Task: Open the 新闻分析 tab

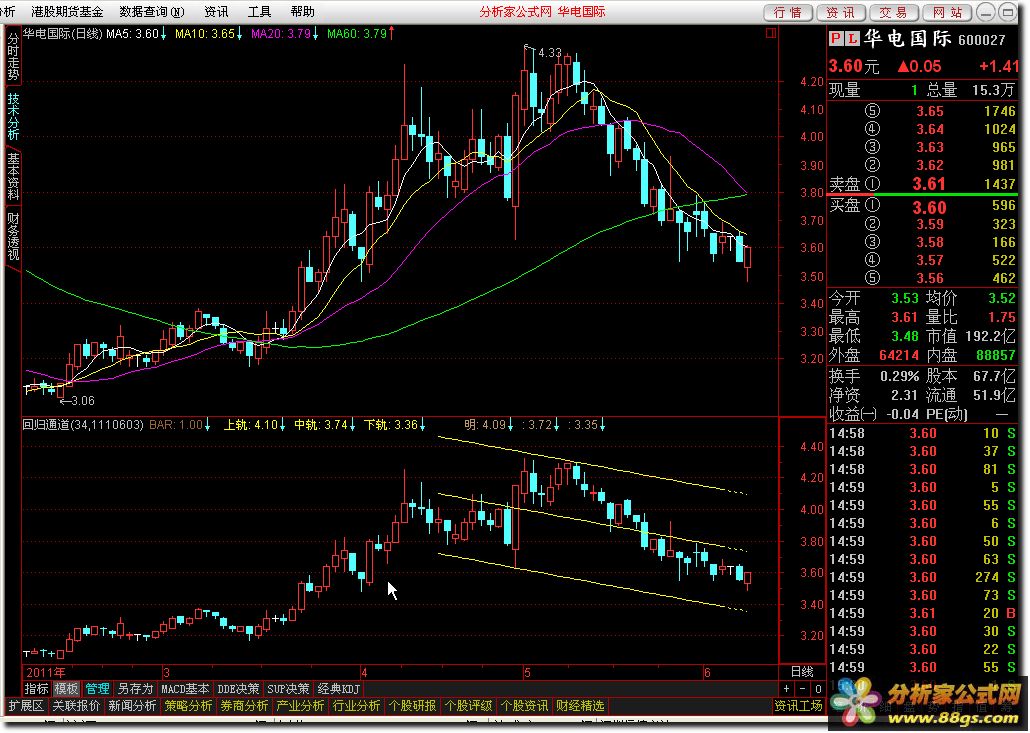Action: [132, 706]
